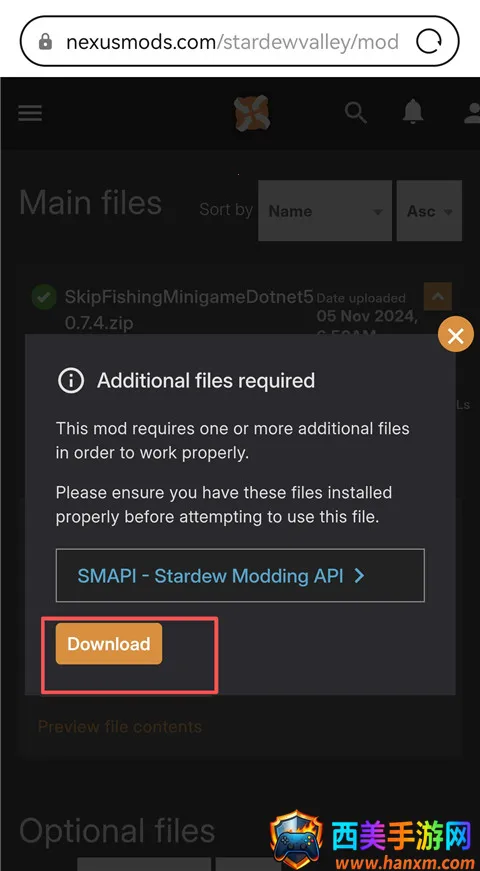Close the dialog with the orange X

click(x=456, y=335)
